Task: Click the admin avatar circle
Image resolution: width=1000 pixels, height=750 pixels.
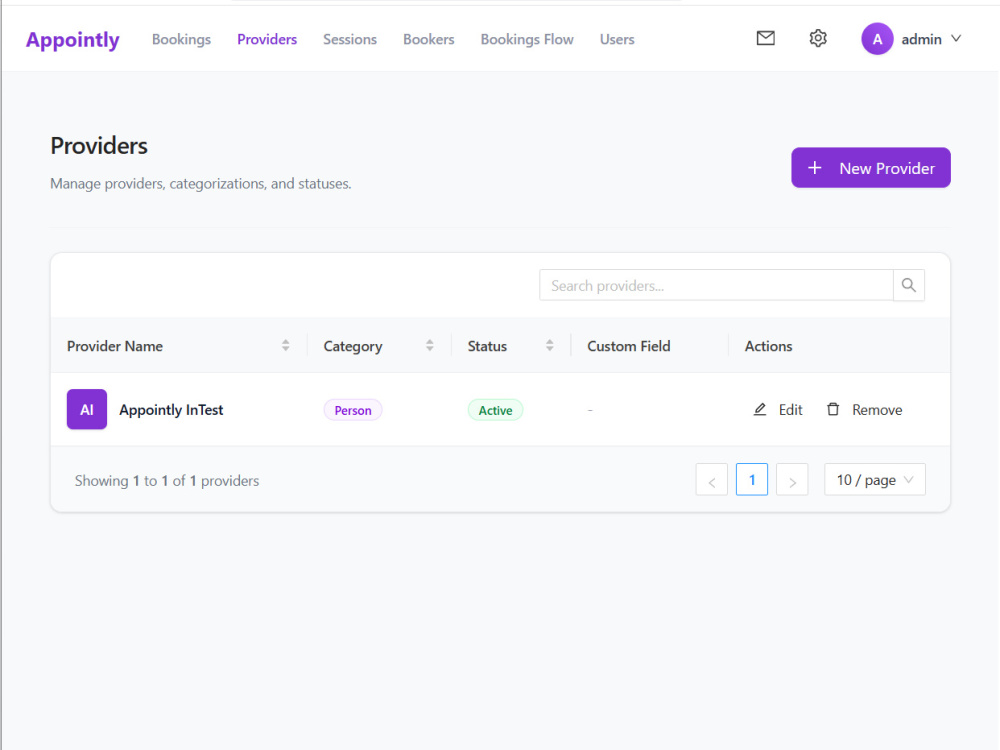Action: (x=877, y=39)
